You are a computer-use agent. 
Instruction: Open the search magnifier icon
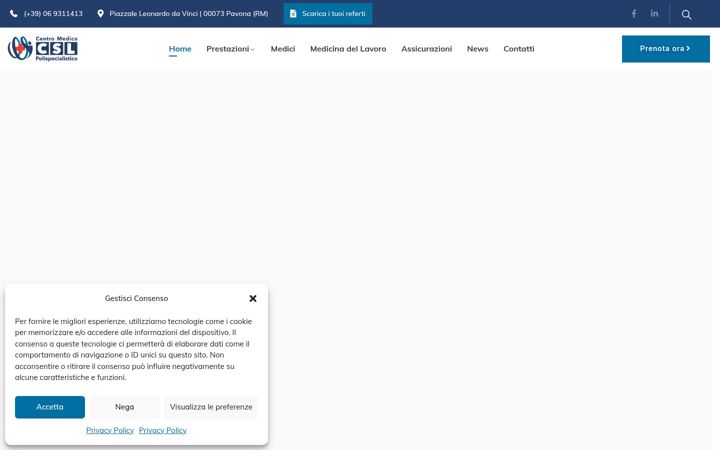[686, 14]
